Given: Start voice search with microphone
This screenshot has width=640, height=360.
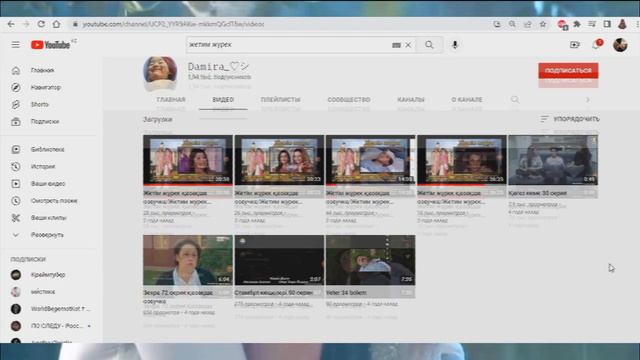Looking at the screenshot, I should (x=455, y=45).
